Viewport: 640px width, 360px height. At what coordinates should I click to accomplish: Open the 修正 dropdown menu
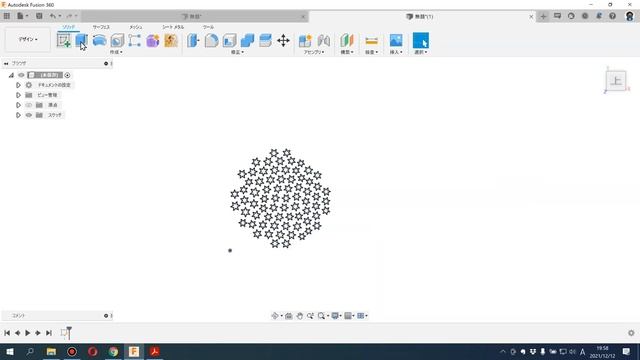238,52
